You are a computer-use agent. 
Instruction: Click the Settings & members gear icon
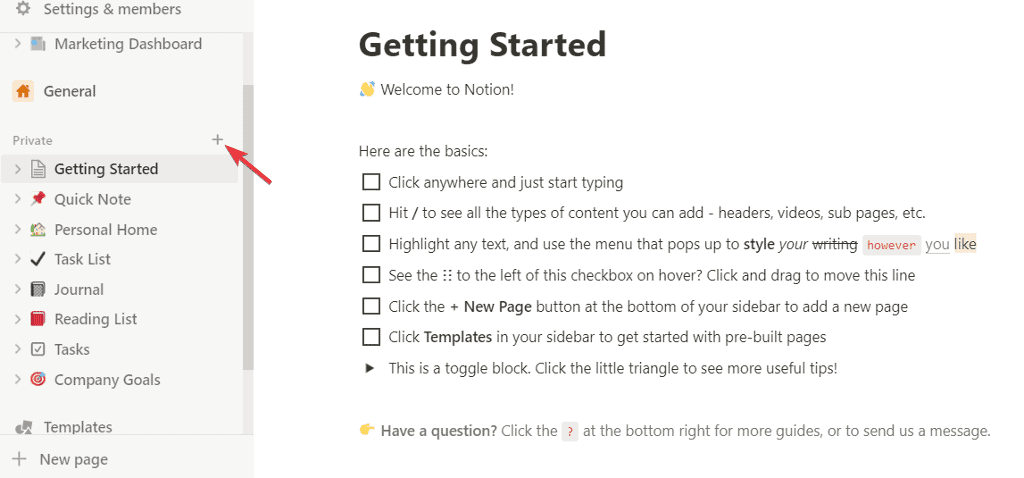23,9
